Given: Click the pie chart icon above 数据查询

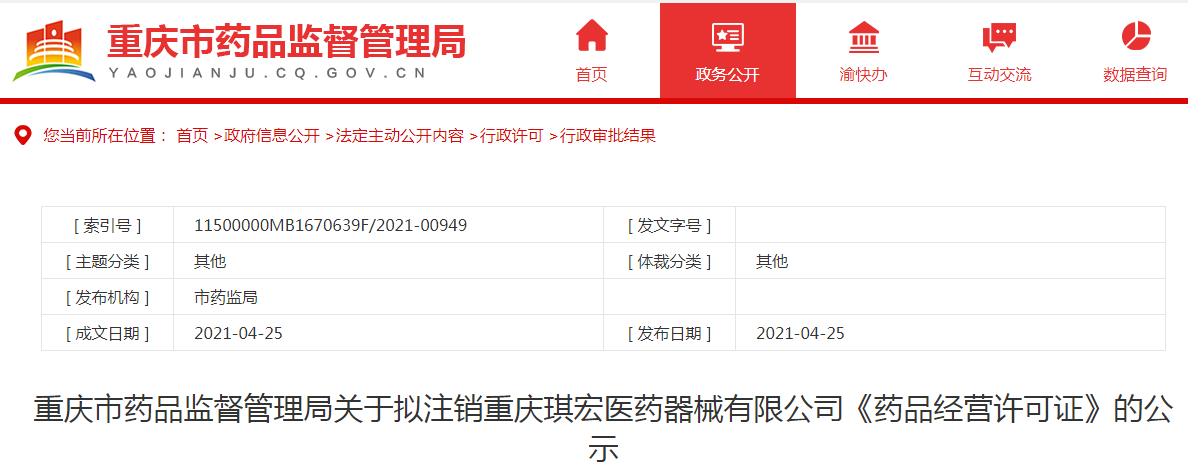Looking at the screenshot, I should 1135,36.
